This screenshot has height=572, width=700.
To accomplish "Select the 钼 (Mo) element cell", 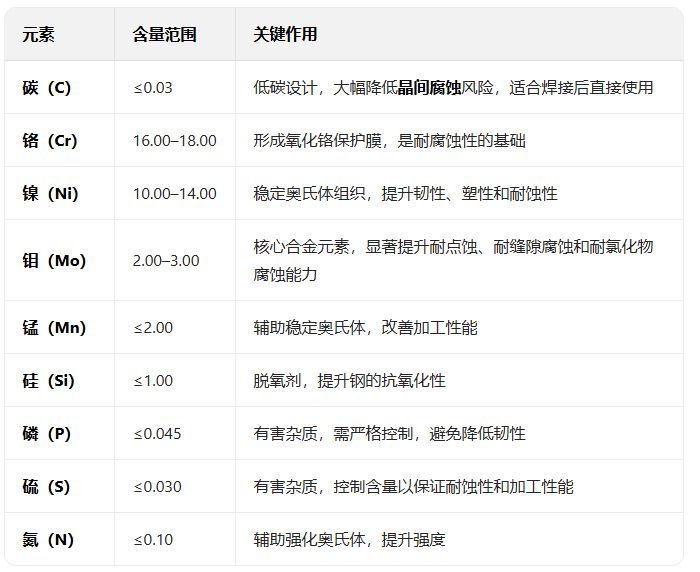I will click(54, 261).
